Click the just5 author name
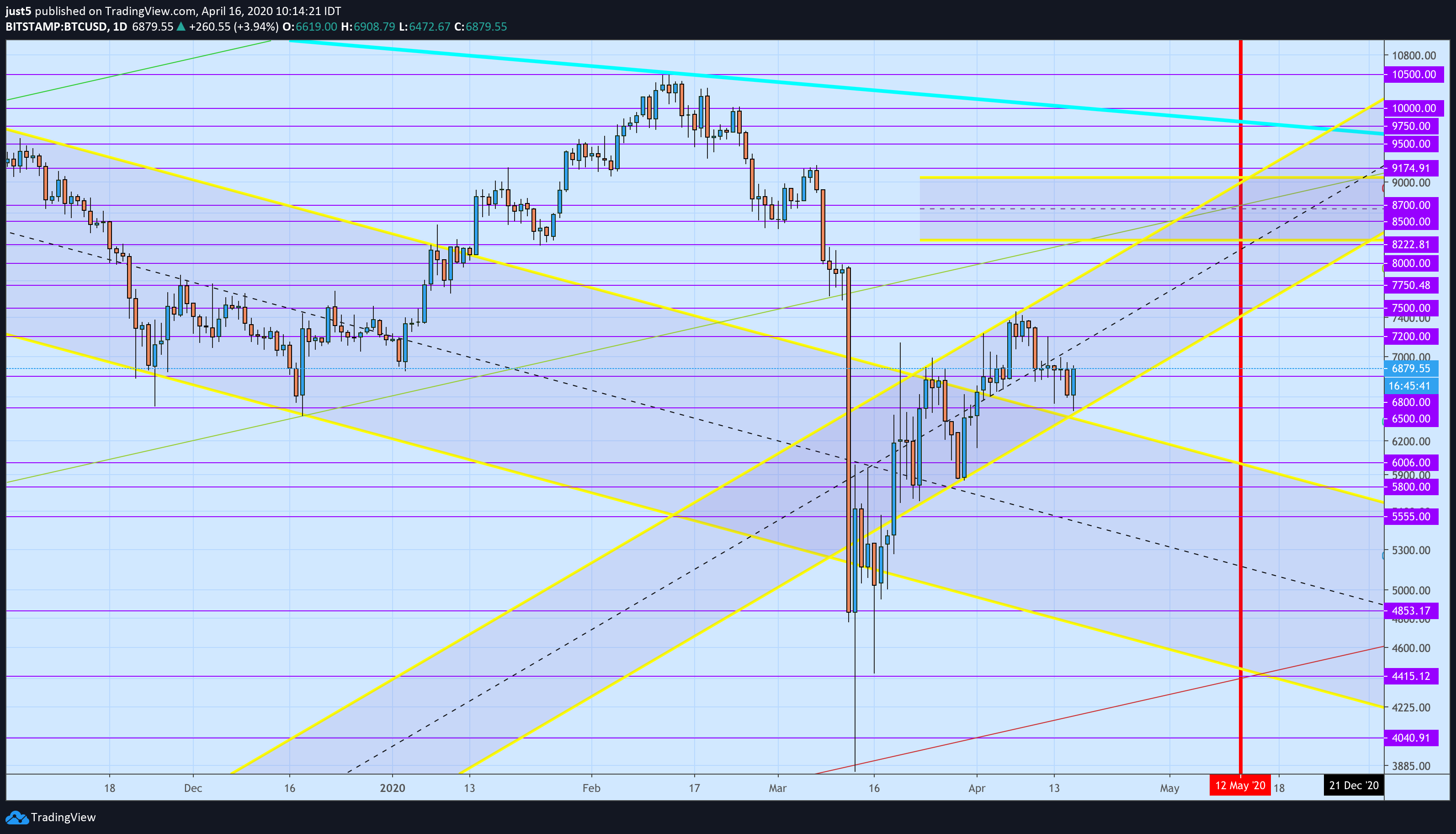The height and width of the screenshot is (834, 1456). [19, 11]
